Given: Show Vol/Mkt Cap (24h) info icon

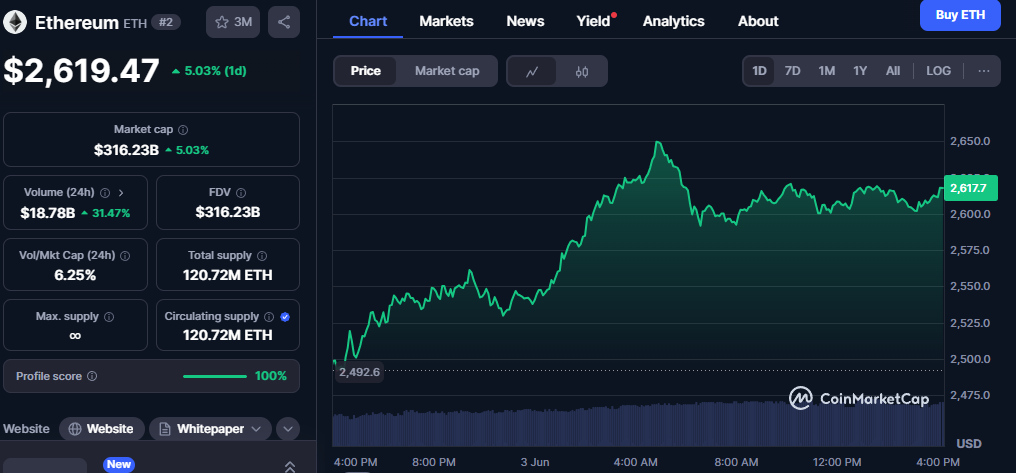Looking at the screenshot, I should tap(126, 255).
